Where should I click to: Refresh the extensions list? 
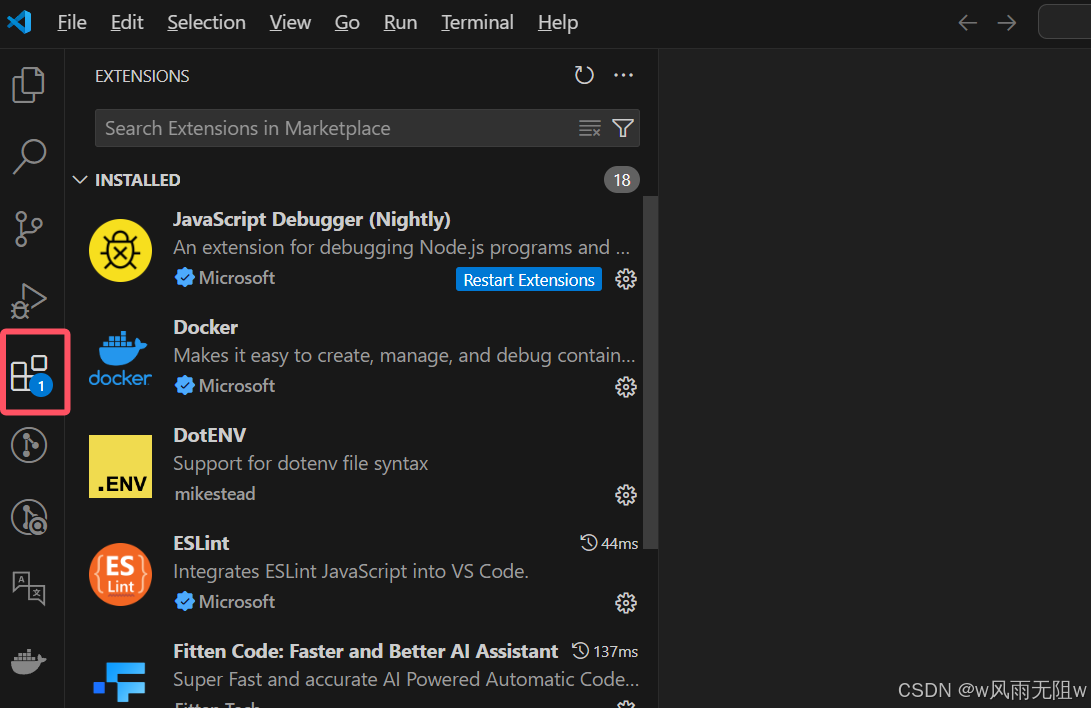click(x=584, y=75)
